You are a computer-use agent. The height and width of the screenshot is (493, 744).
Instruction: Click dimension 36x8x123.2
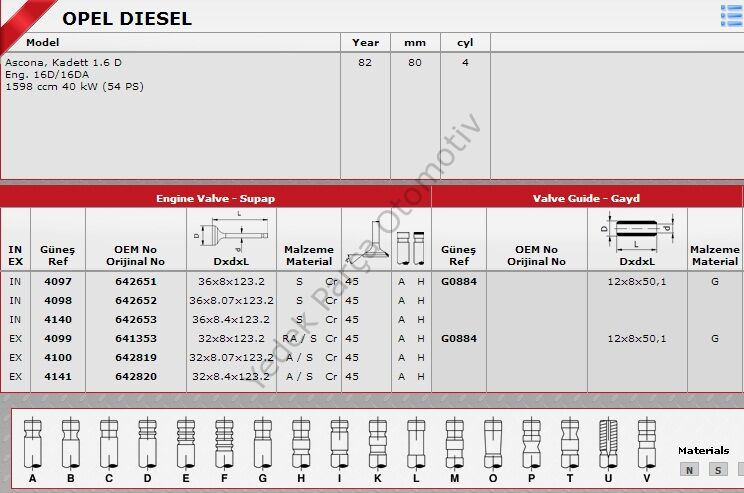[231, 281]
